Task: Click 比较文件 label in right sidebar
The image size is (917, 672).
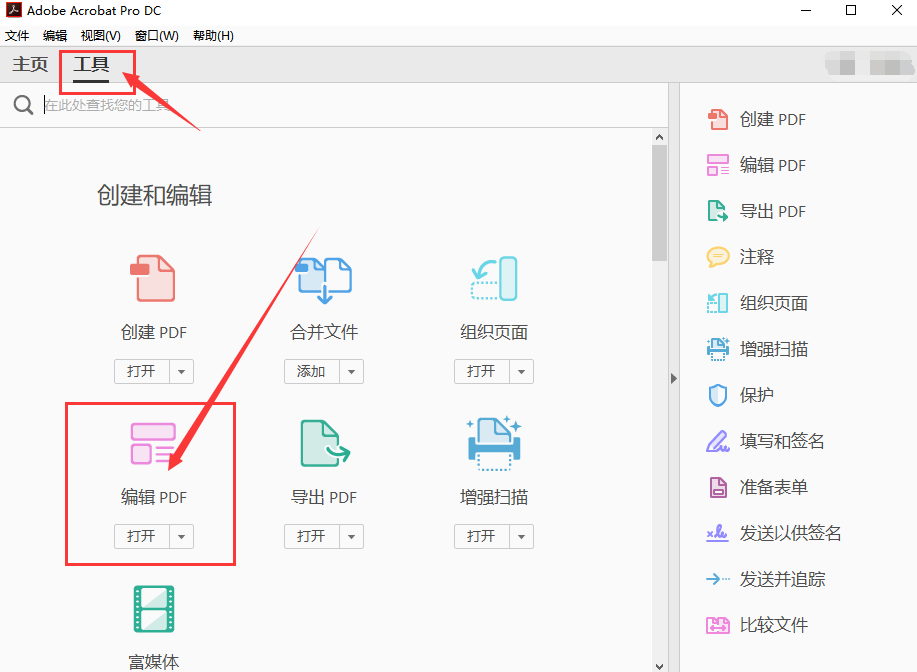Action: 774,625
